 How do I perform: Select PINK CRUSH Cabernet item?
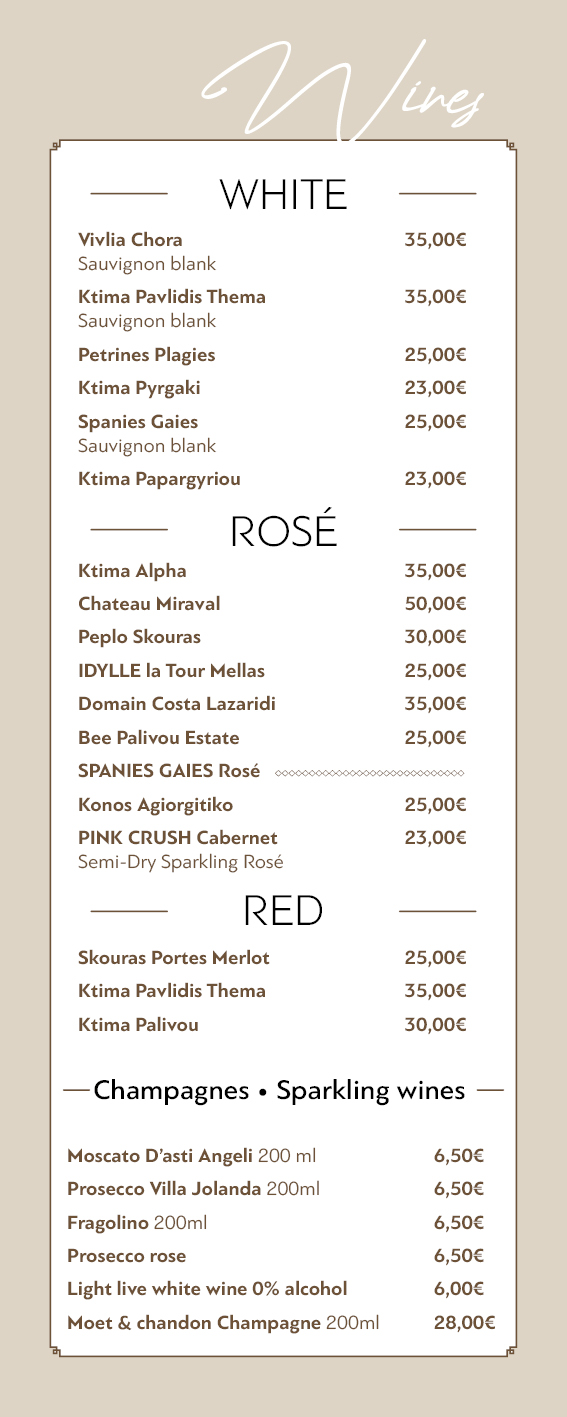click(178, 837)
